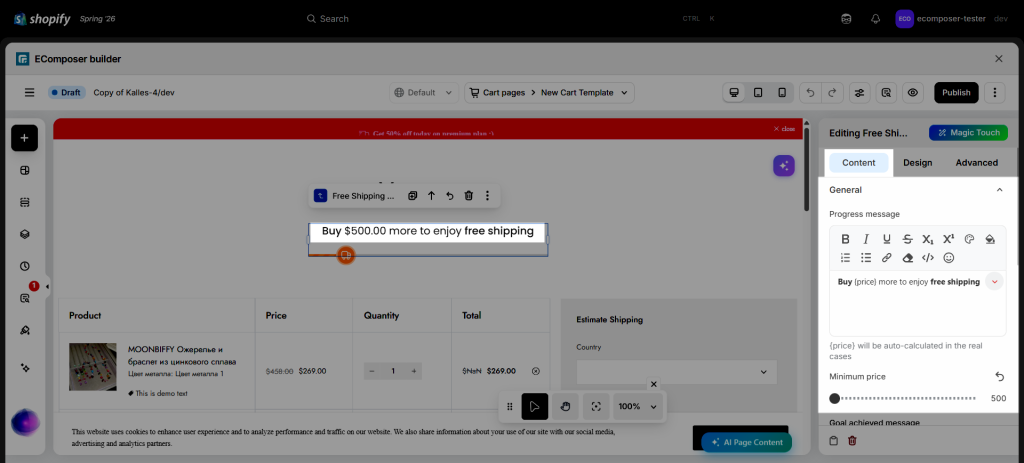Delete the Free Shipping element
This screenshot has width=1024, height=463.
[x=468, y=195]
